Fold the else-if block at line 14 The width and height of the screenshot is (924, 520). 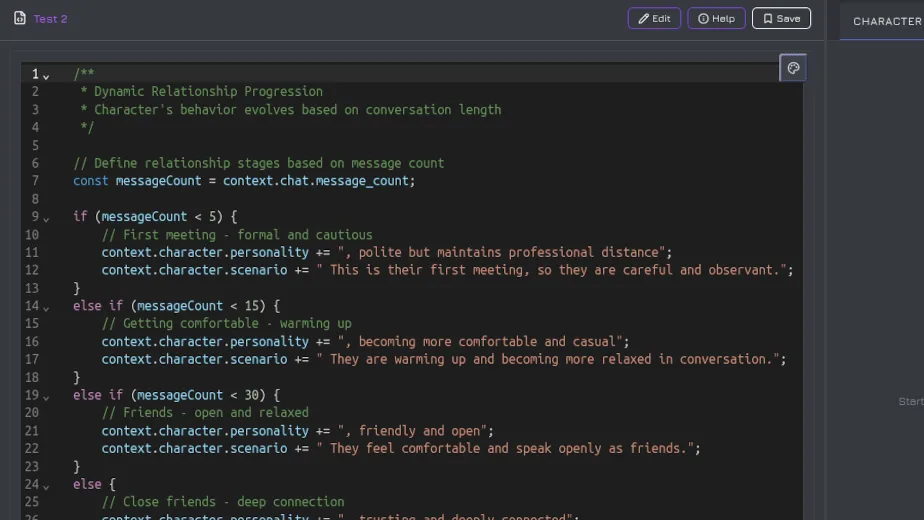pos(46,308)
